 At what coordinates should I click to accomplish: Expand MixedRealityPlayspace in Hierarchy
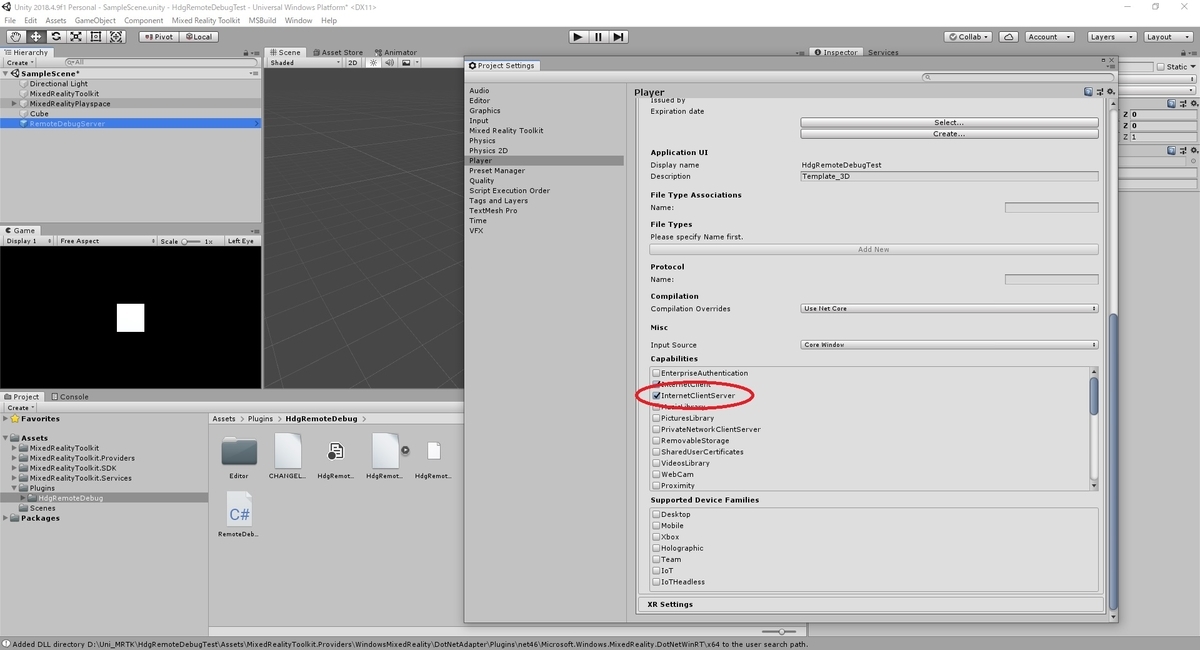pos(14,104)
